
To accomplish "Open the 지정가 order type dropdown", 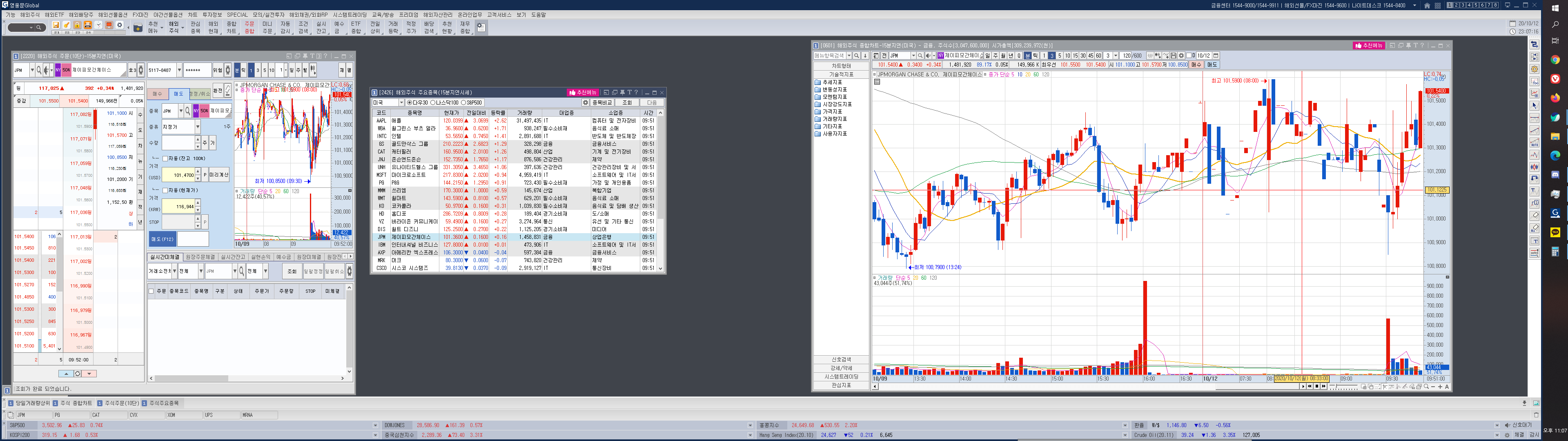I will (198, 127).
